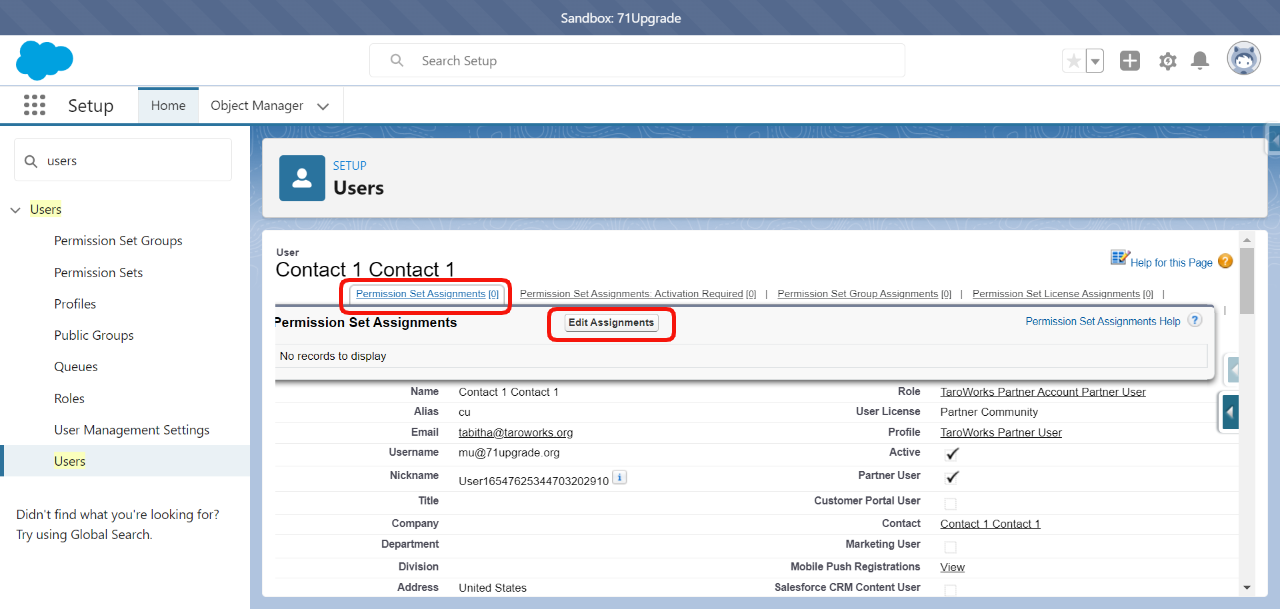Select Permission Sets in the sidebar
The height and width of the screenshot is (609, 1280).
(98, 272)
